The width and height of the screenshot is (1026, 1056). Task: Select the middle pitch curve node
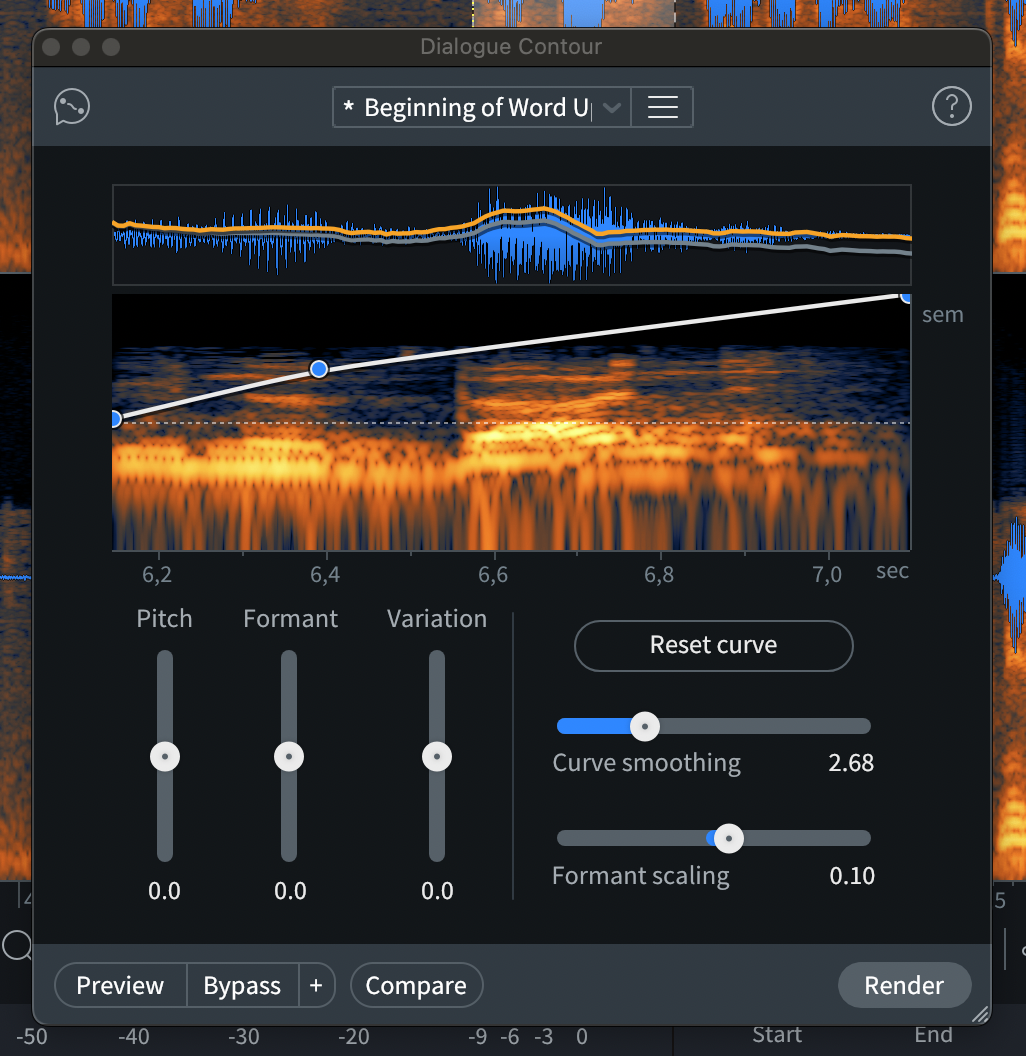click(x=319, y=369)
